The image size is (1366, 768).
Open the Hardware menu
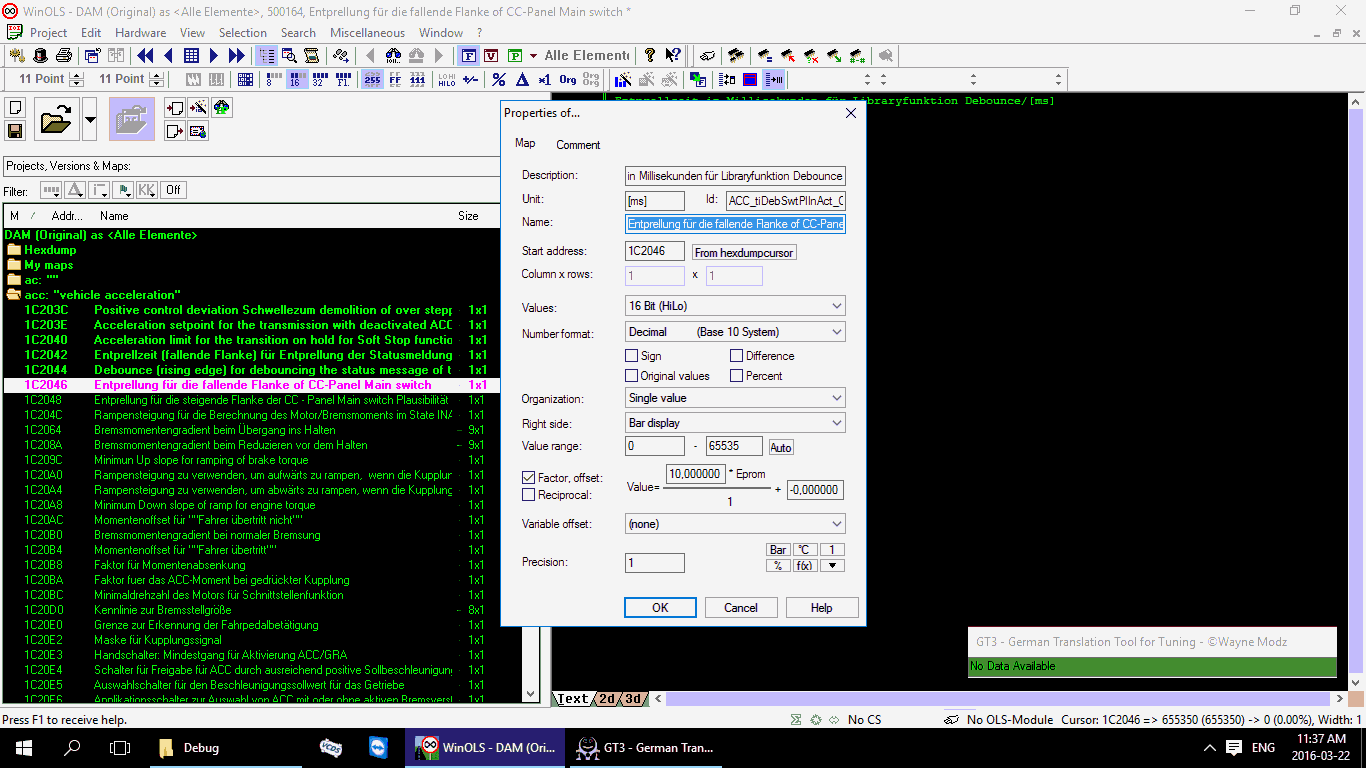tap(140, 32)
